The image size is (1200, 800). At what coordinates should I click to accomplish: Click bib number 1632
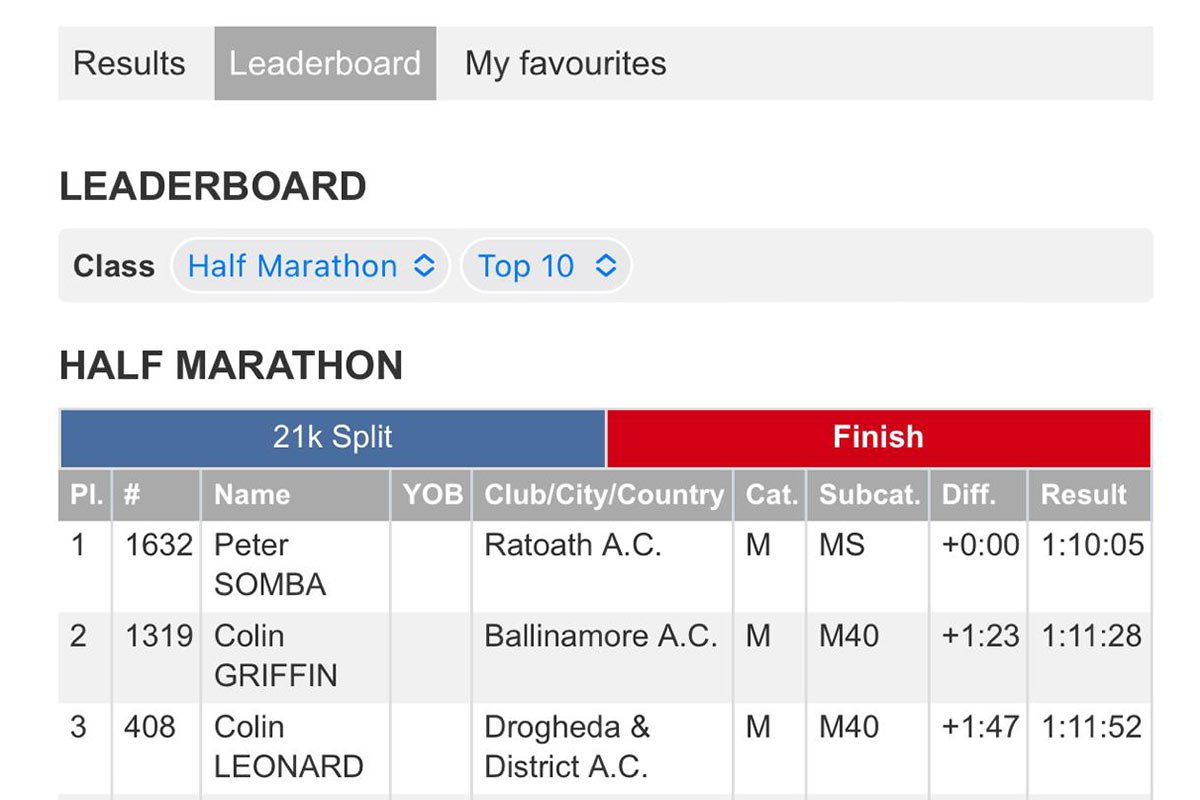coord(158,546)
